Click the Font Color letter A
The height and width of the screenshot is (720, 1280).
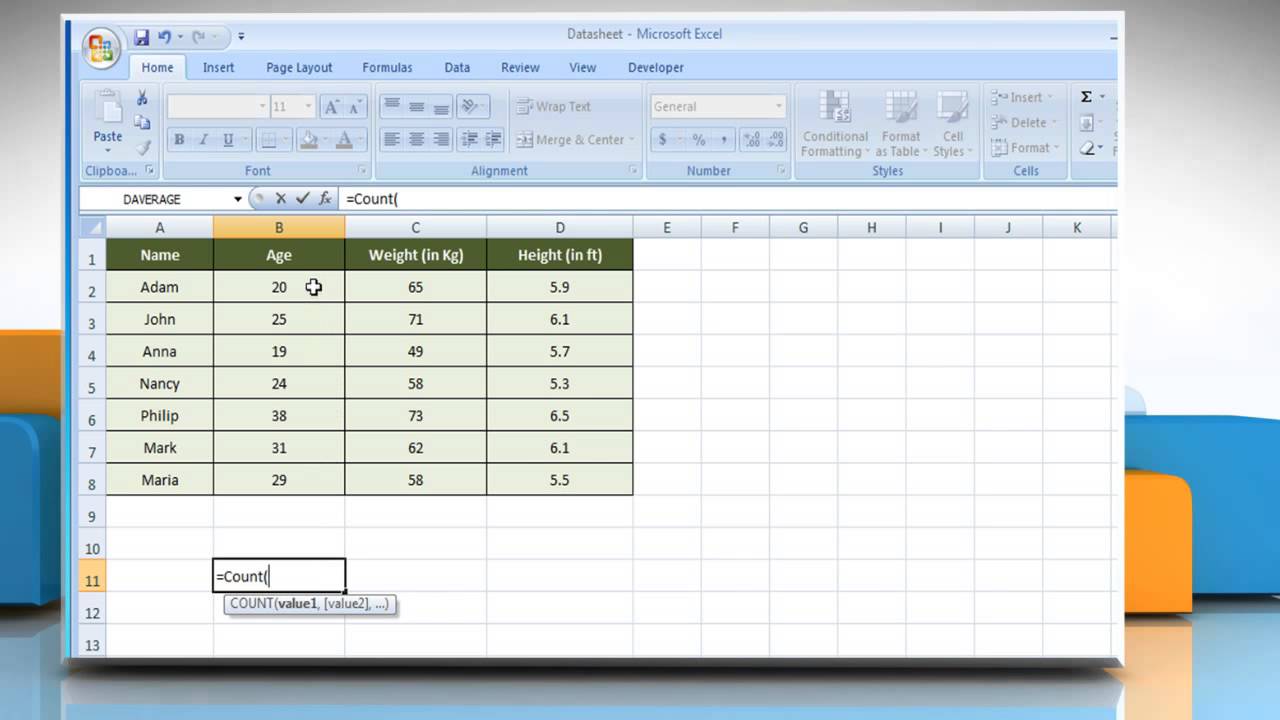[x=344, y=140]
